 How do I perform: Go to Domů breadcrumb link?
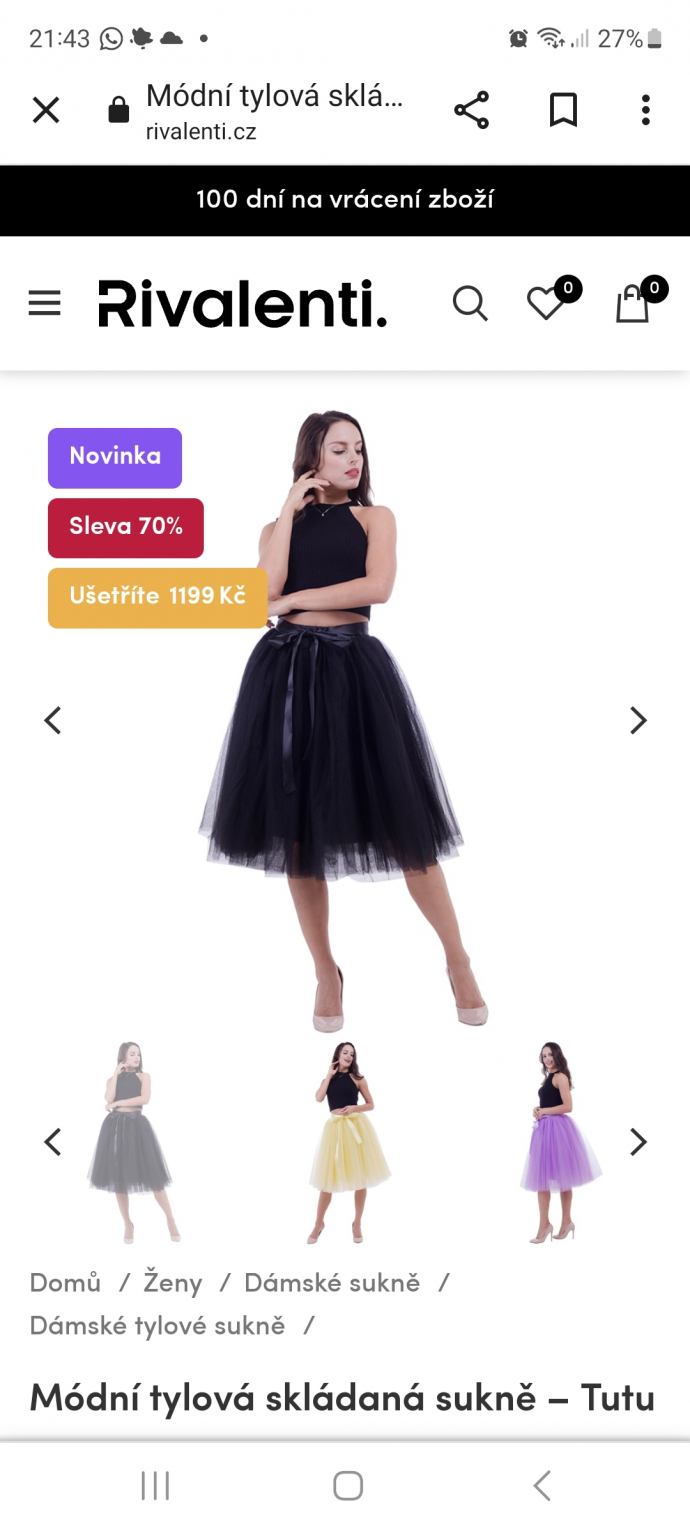65,1282
